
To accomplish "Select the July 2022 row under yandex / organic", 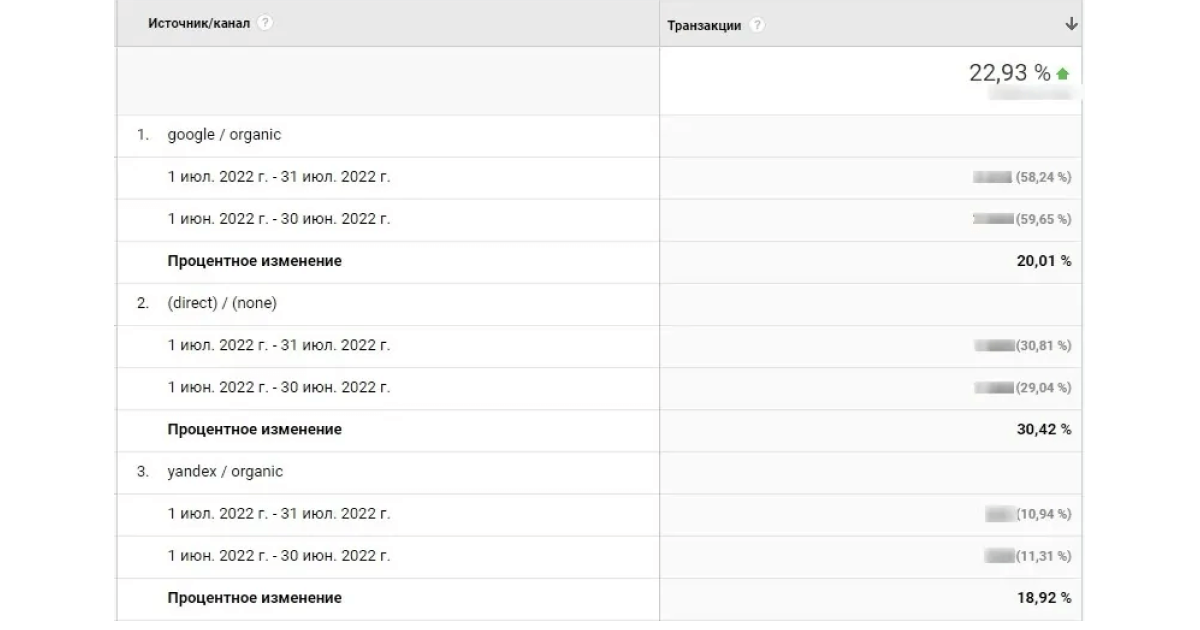I will point(599,514).
